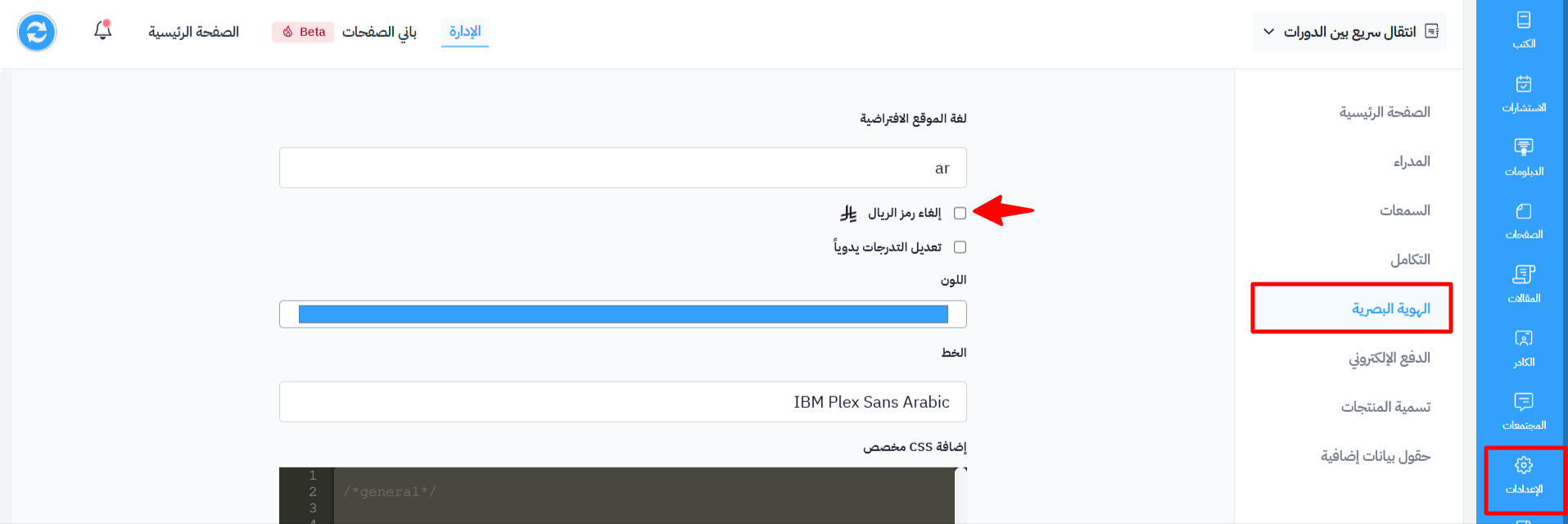Image resolution: width=1568 pixels, height=524 pixels.
Task: Open the default site language field showing ar
Action: (623, 168)
